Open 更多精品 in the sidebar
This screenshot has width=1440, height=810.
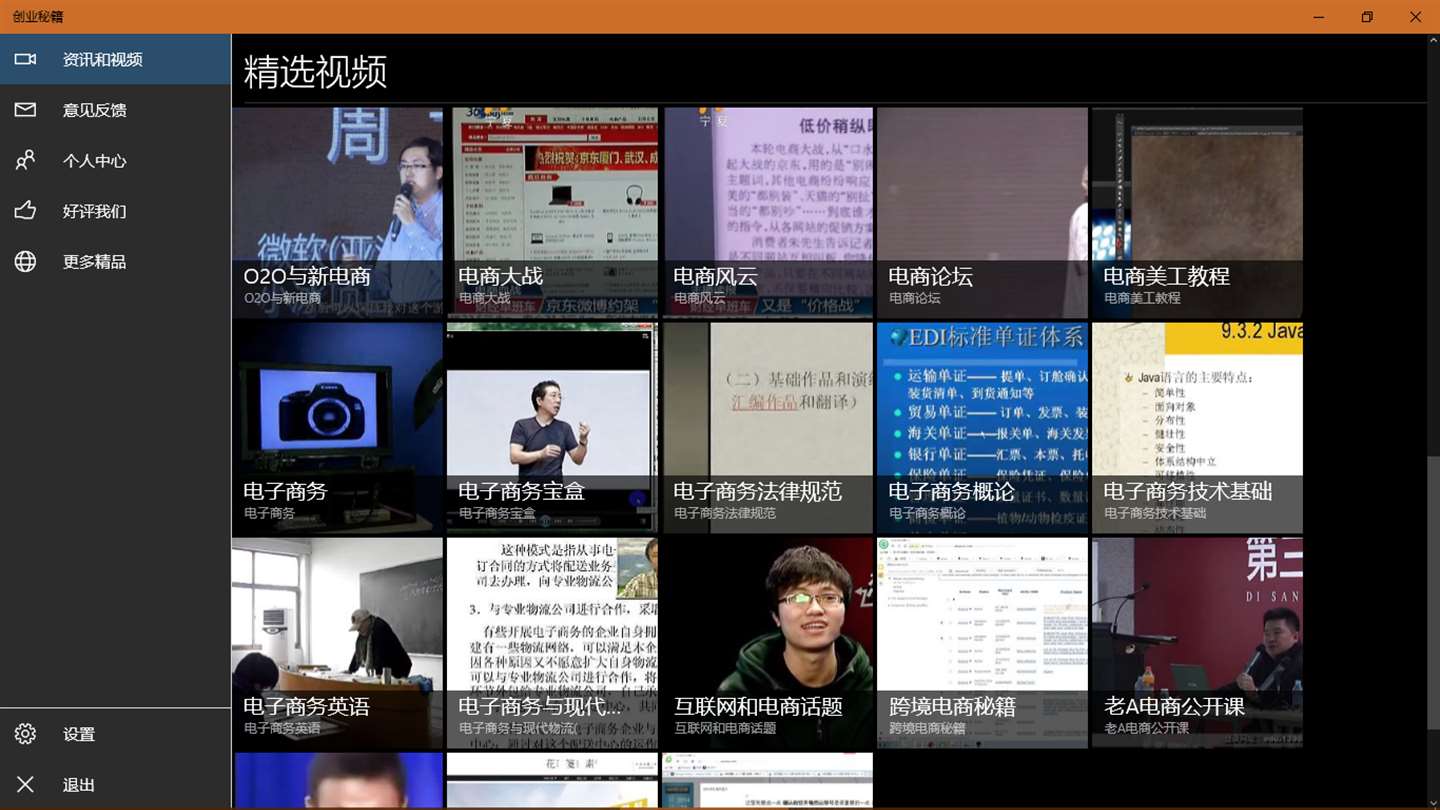tap(115, 261)
